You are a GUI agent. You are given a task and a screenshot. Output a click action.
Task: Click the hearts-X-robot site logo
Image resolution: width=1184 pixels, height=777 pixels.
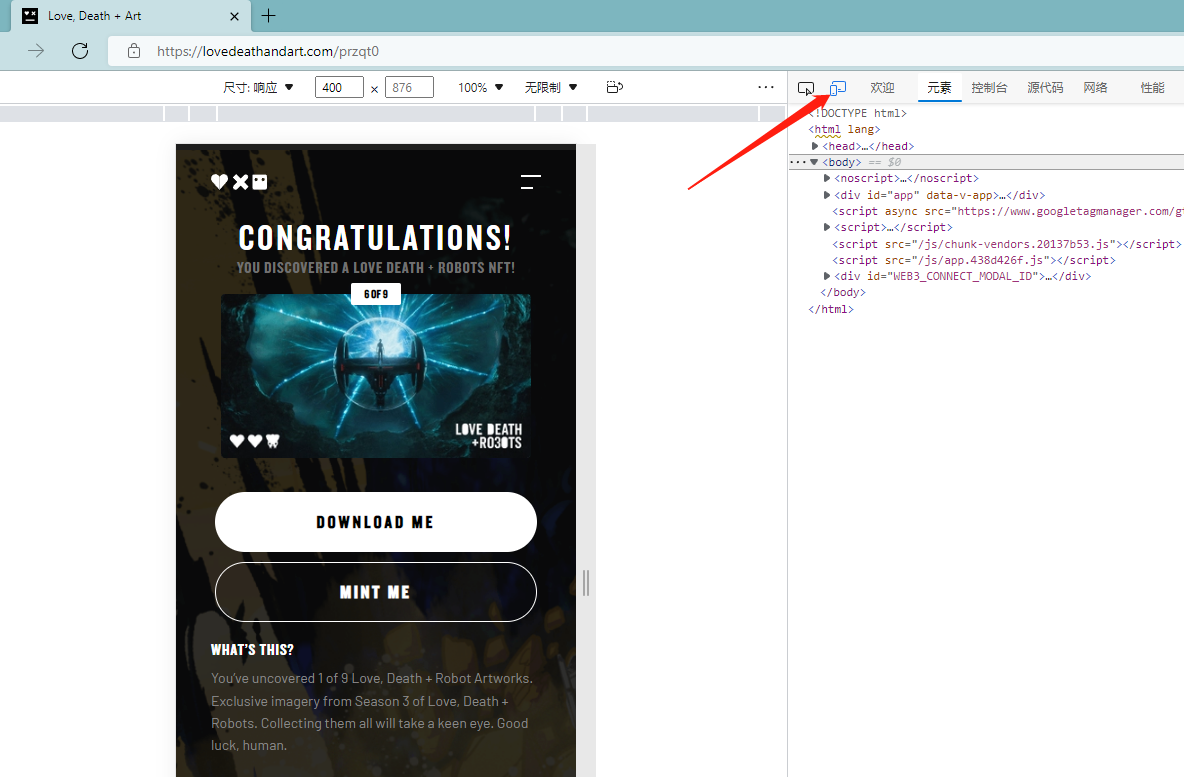239,182
